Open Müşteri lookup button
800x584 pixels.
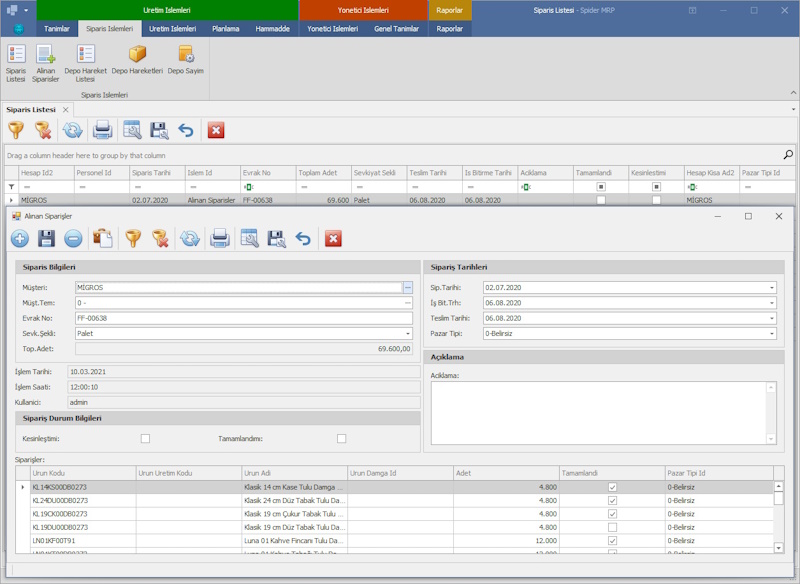pos(407,288)
